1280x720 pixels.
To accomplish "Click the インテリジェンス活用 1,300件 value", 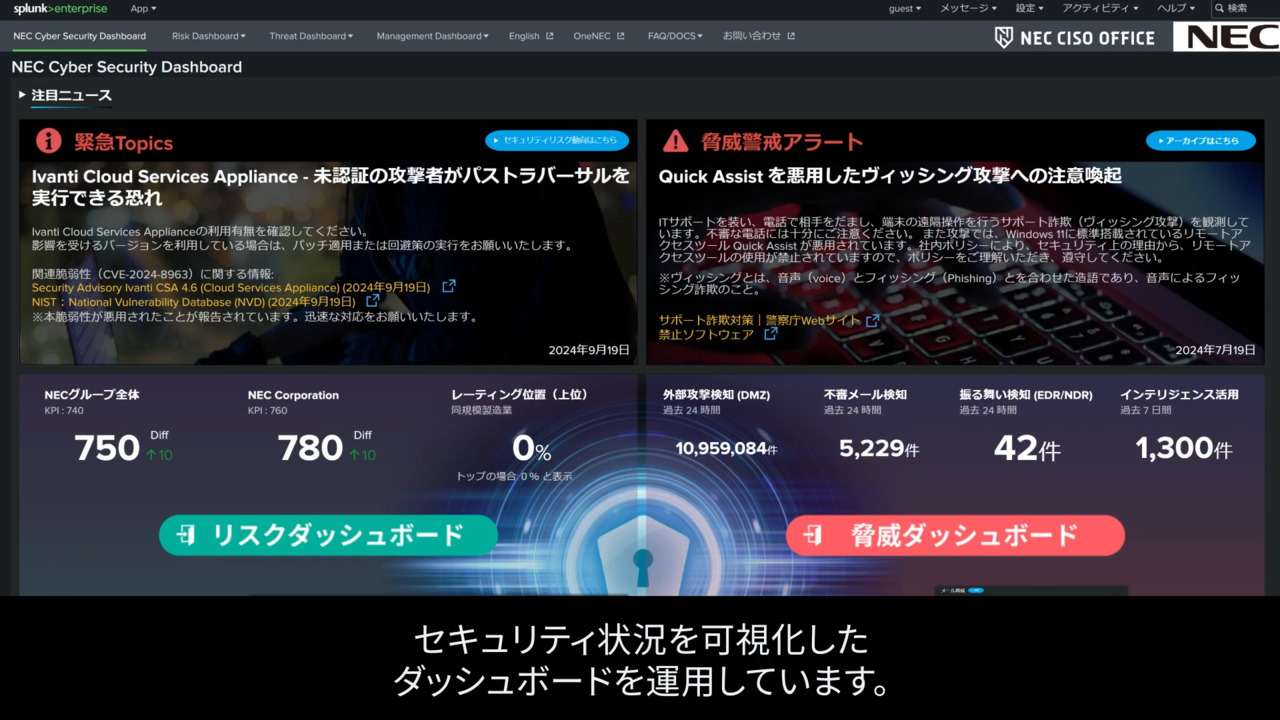I will (x=1184, y=449).
